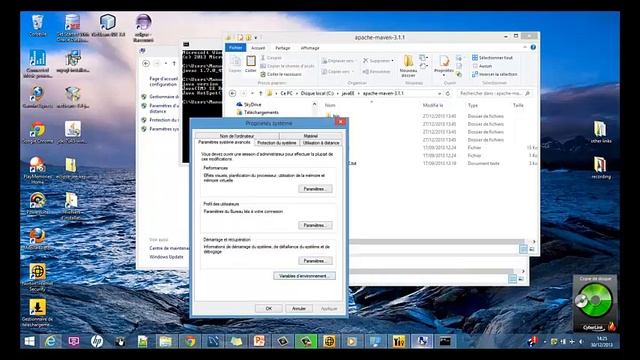Open the Gestionnaire de téléchargement desktop icon
The image size is (640, 360).
37,312
